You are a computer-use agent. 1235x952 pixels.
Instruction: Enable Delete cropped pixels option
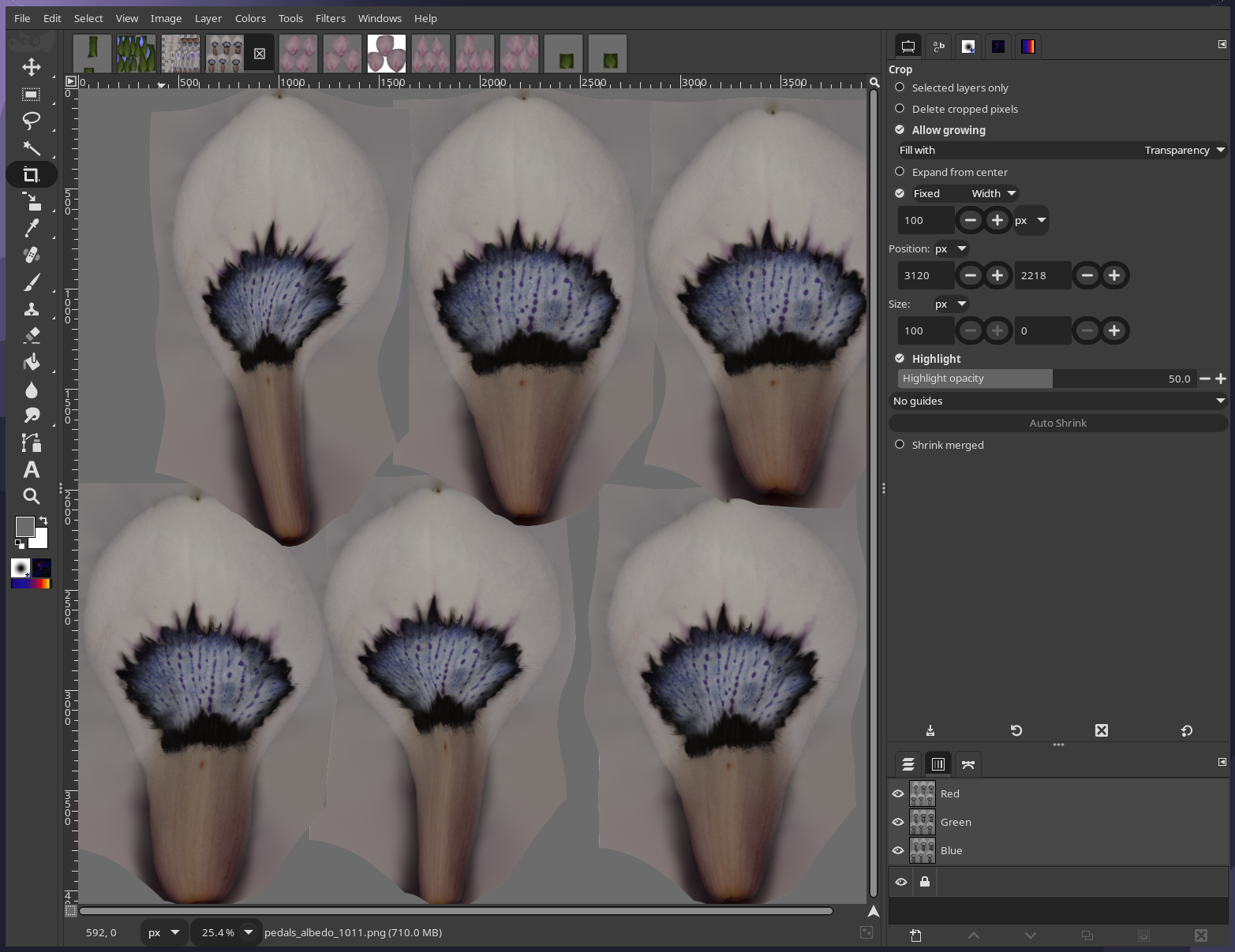pyautogui.click(x=900, y=109)
